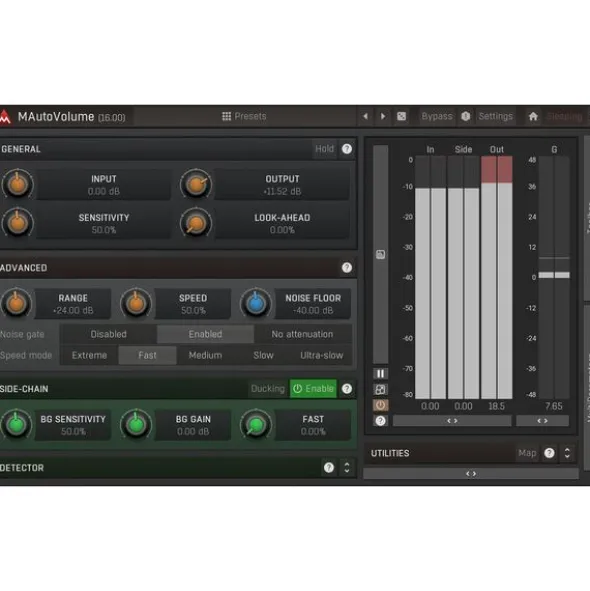Click the Speed 50.0% value field

[193, 304]
